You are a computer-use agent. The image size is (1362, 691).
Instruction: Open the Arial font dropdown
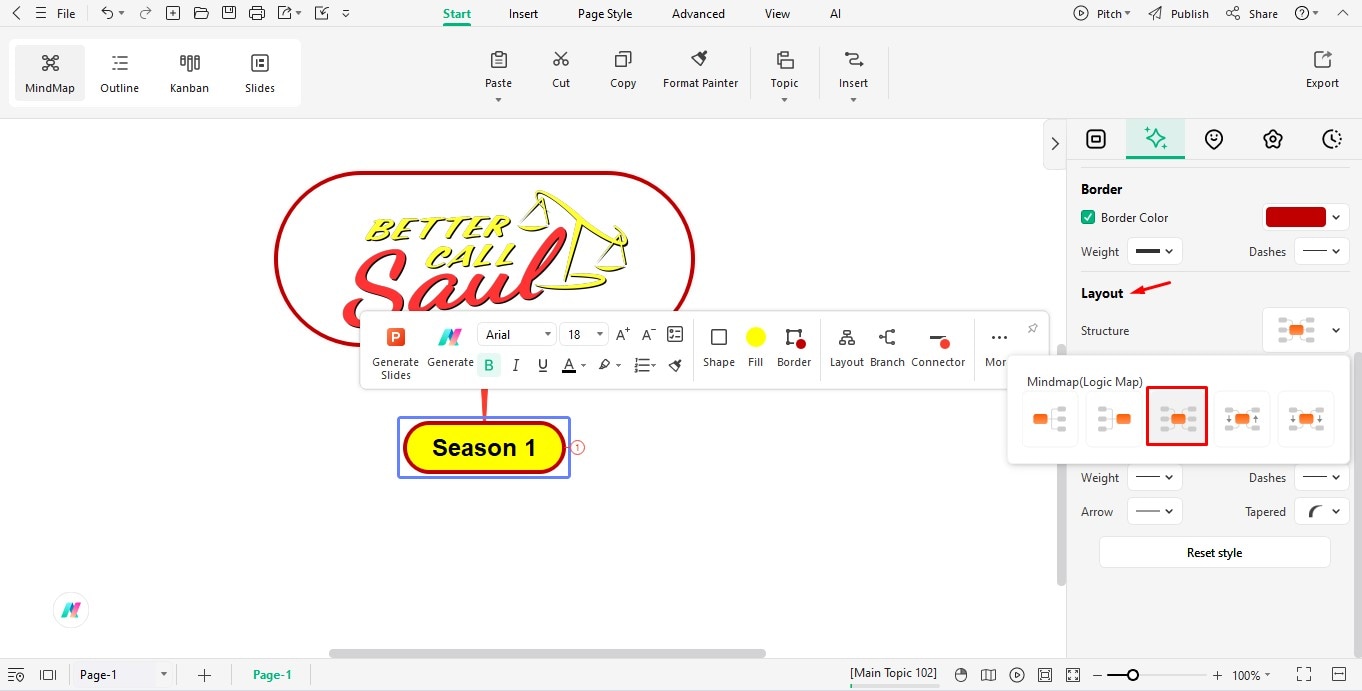[x=517, y=334]
